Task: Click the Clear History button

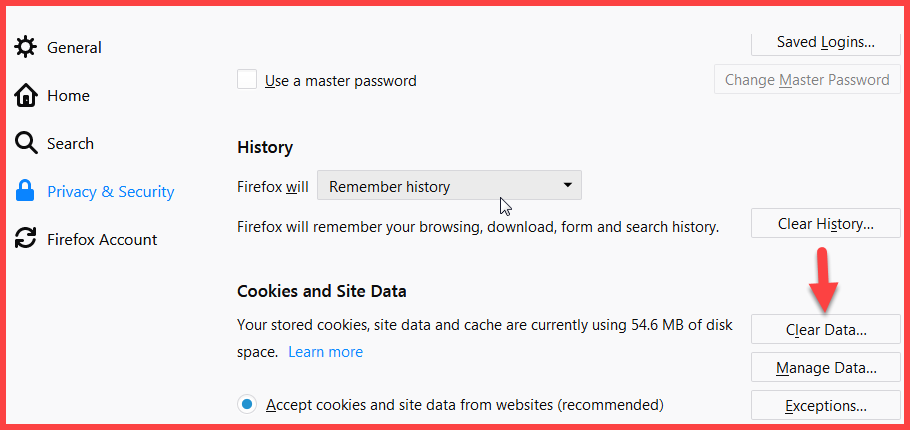Action: 825,223
